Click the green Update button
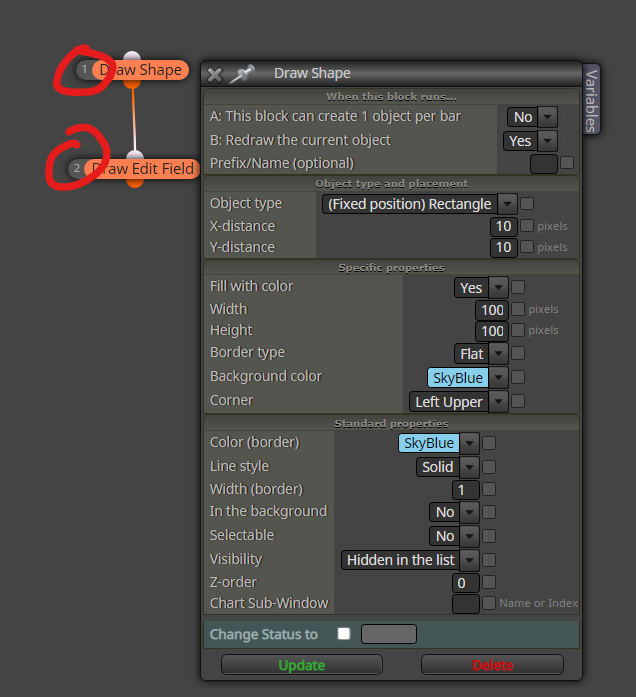The image size is (636, 697). pos(302,665)
